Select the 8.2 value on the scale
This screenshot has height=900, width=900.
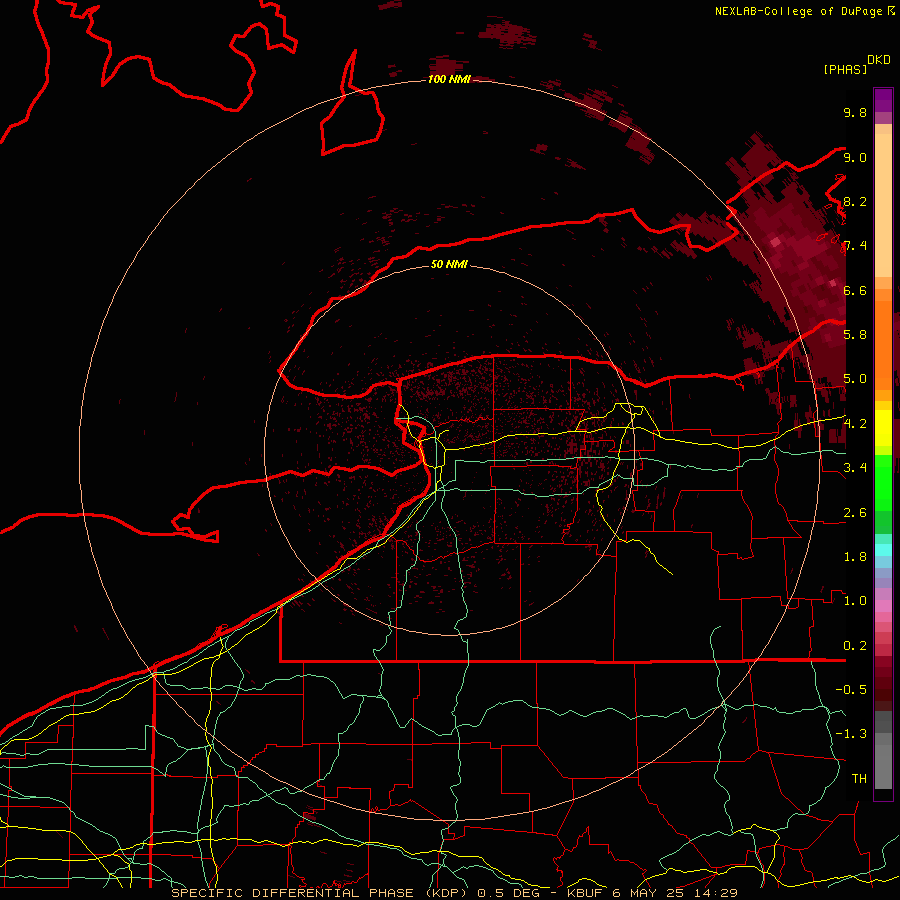(855, 201)
